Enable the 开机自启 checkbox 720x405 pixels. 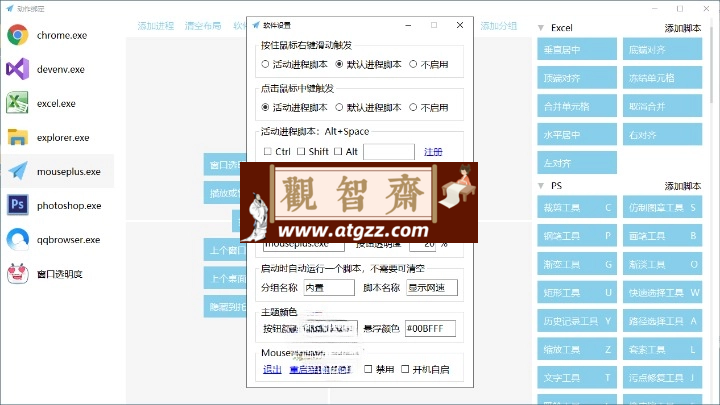405,369
